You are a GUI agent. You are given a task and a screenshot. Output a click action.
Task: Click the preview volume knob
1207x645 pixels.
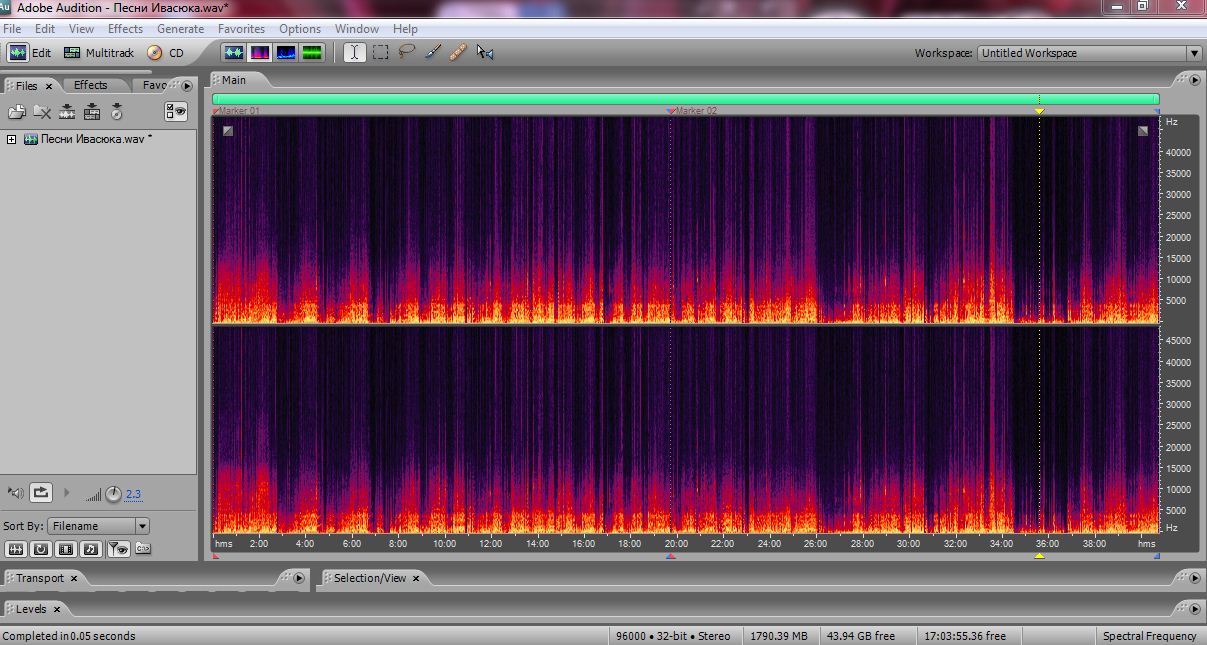coord(113,493)
